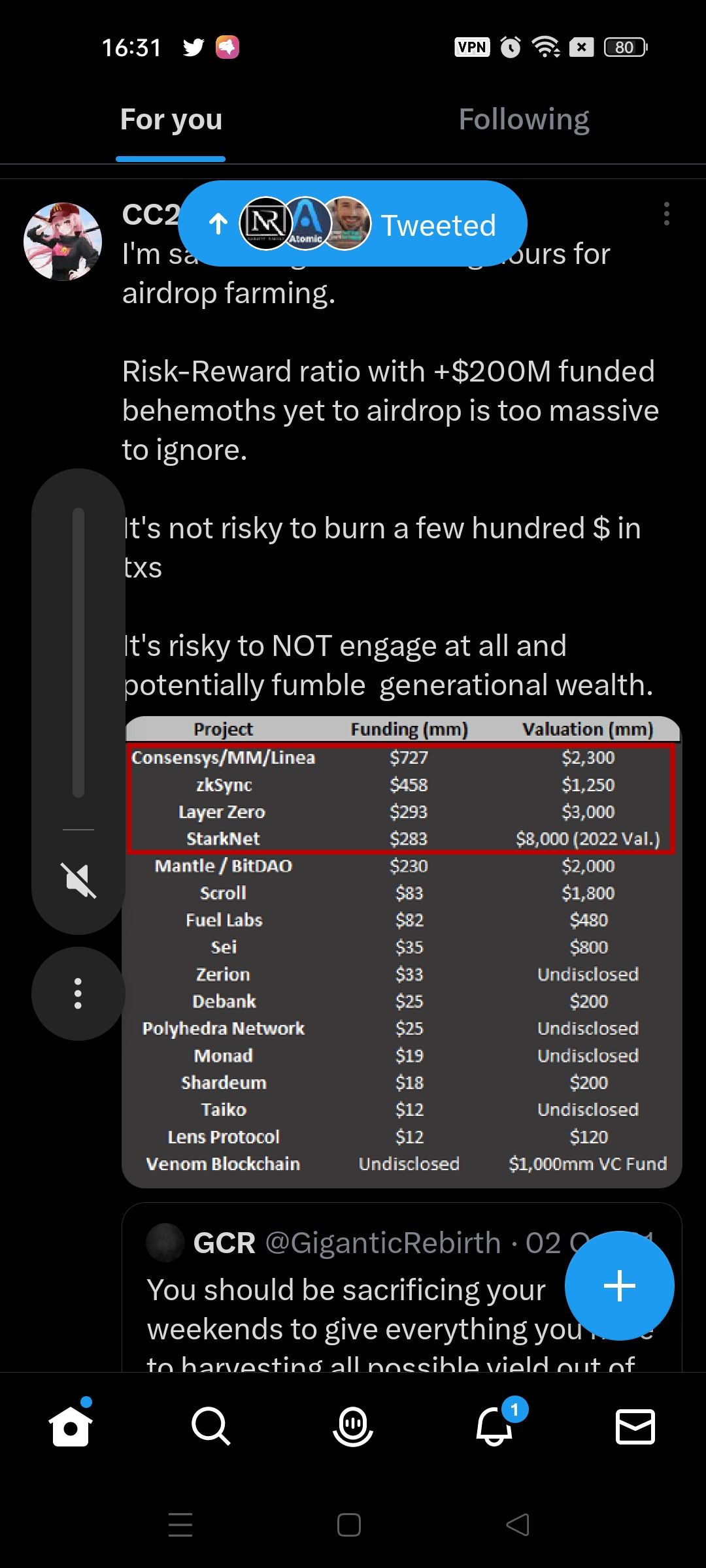
Task: Open Spaces microphone icon
Action: pos(353,1426)
